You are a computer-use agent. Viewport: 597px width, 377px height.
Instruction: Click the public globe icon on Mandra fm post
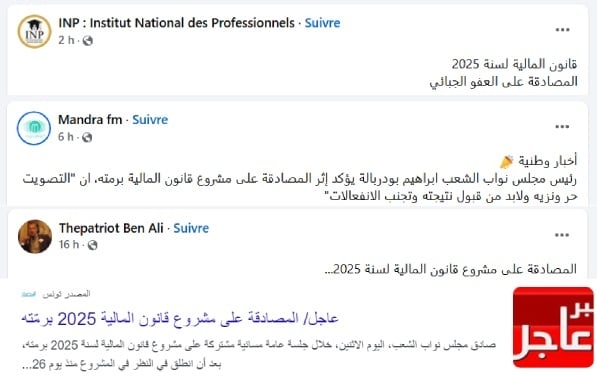(x=87, y=137)
